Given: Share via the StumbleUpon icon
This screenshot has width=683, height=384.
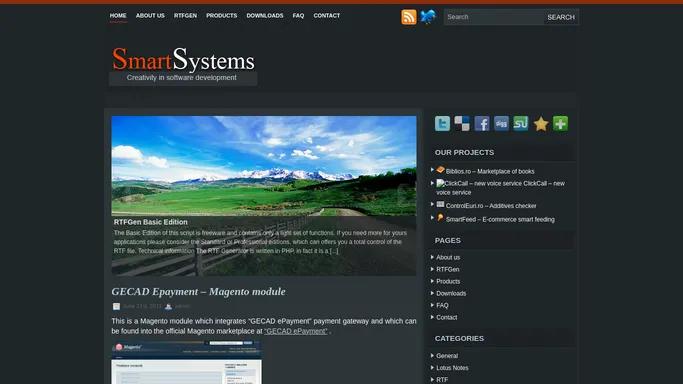Looking at the screenshot, I should pos(521,124).
